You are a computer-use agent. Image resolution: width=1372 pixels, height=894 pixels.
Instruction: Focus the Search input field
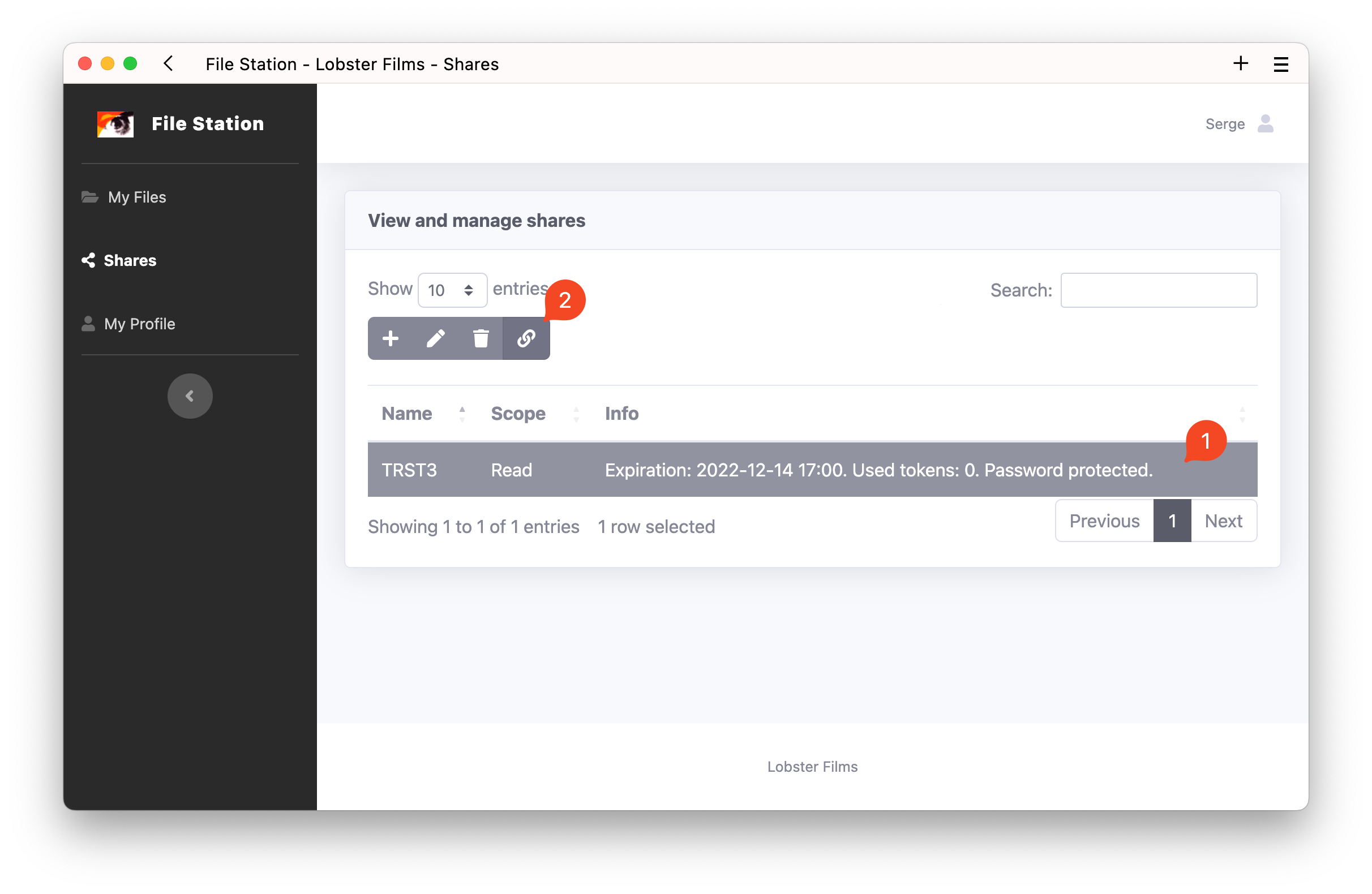tap(1158, 290)
